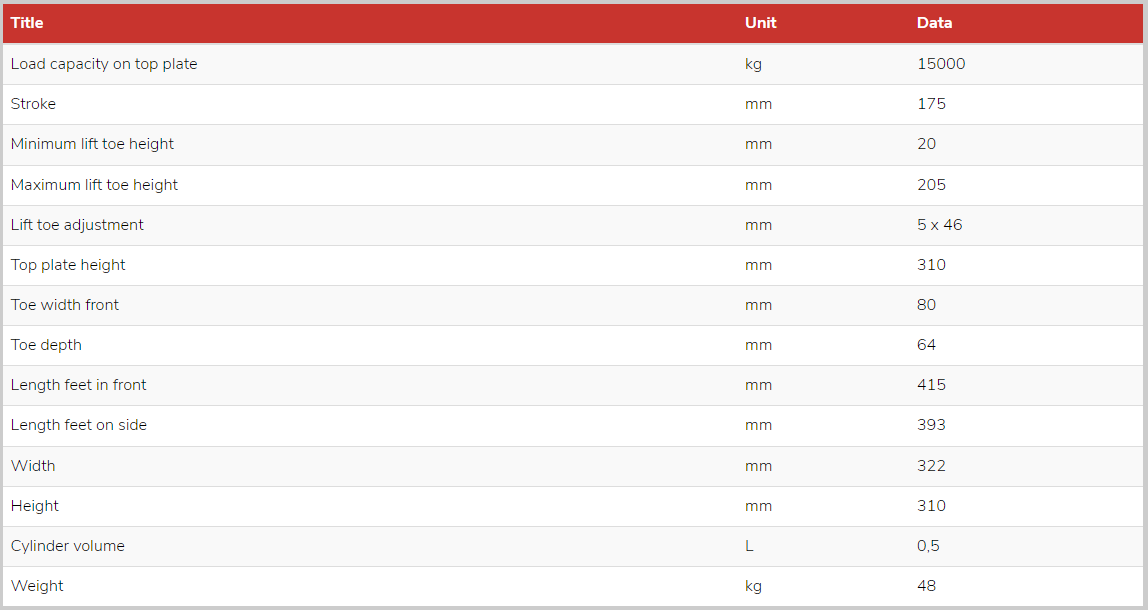
Task: Select the Stroke row label
Action: pos(33,104)
